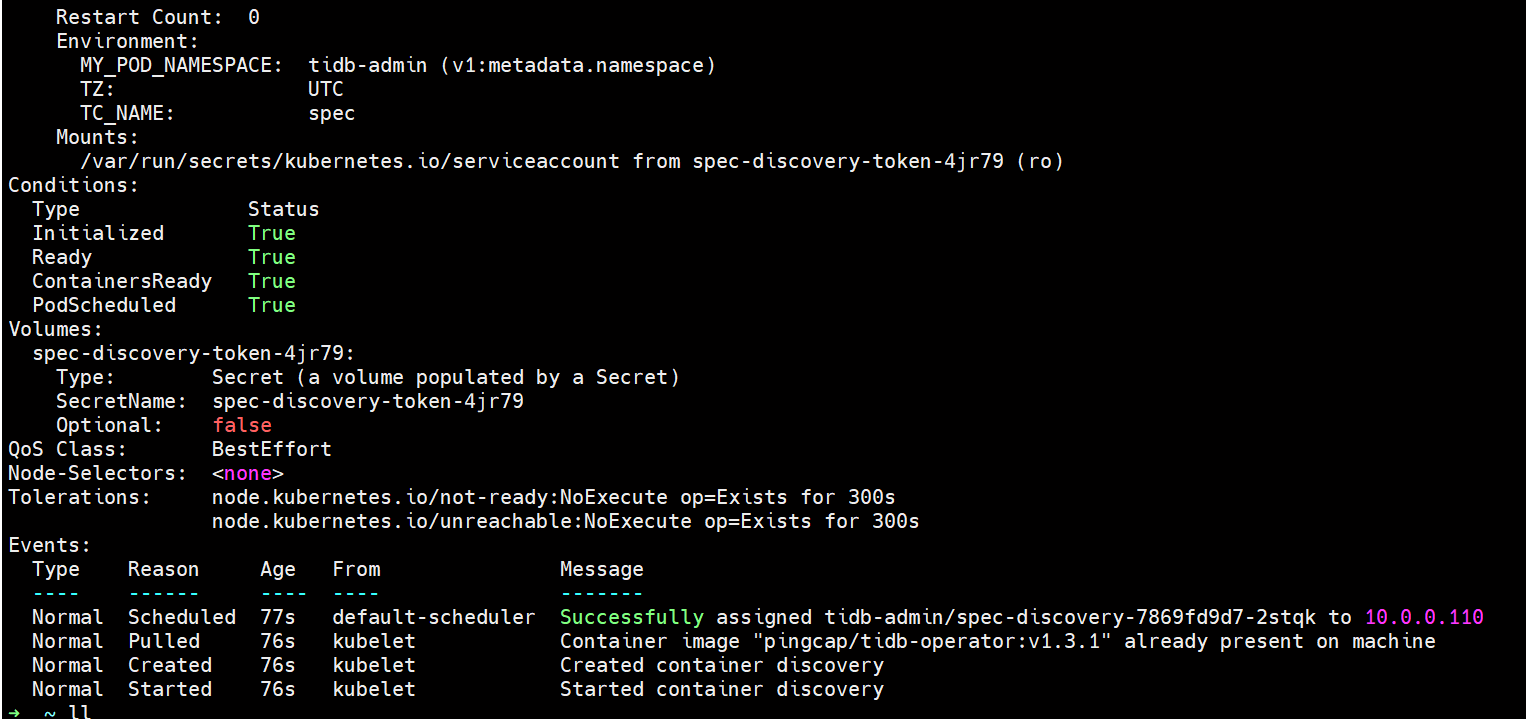Image resolution: width=1526 pixels, height=719 pixels.
Task: Click the SecretName value spec-discovery-token-4jr79
Action: coord(368,401)
